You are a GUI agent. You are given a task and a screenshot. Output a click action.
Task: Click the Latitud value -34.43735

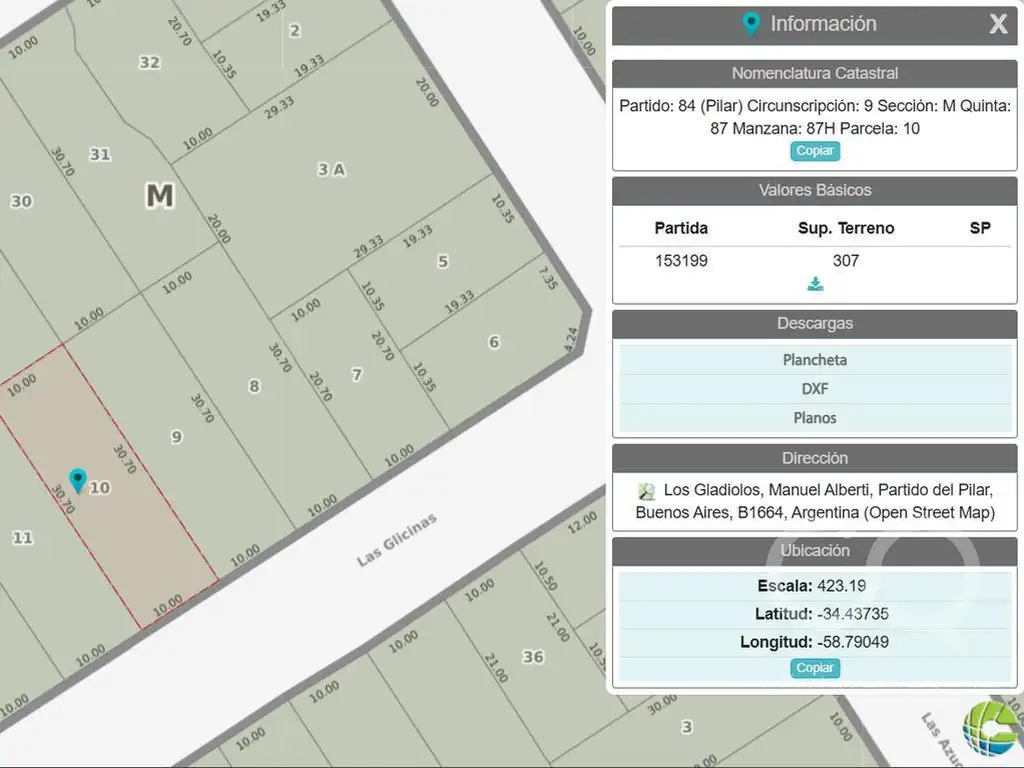click(852, 614)
